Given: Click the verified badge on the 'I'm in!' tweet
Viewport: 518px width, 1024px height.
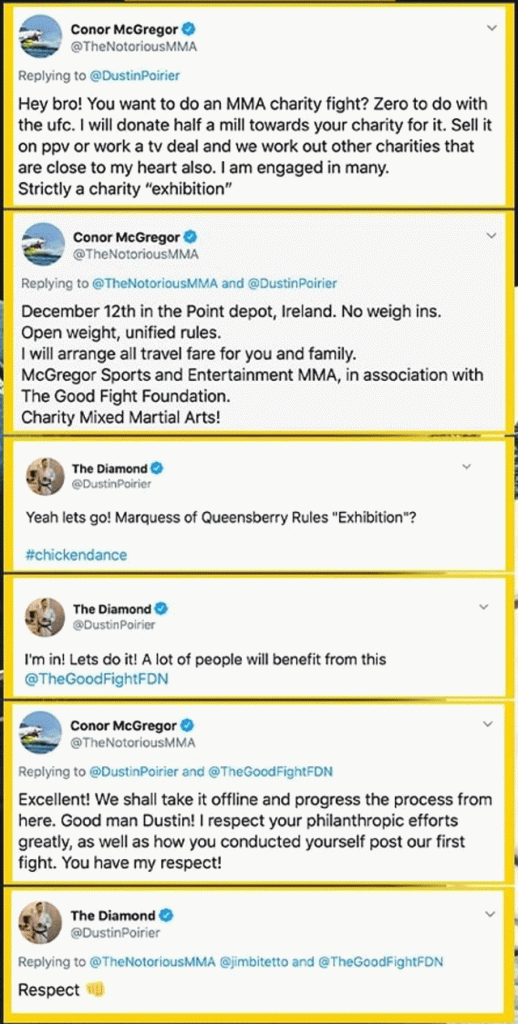Looking at the screenshot, I should [162, 609].
